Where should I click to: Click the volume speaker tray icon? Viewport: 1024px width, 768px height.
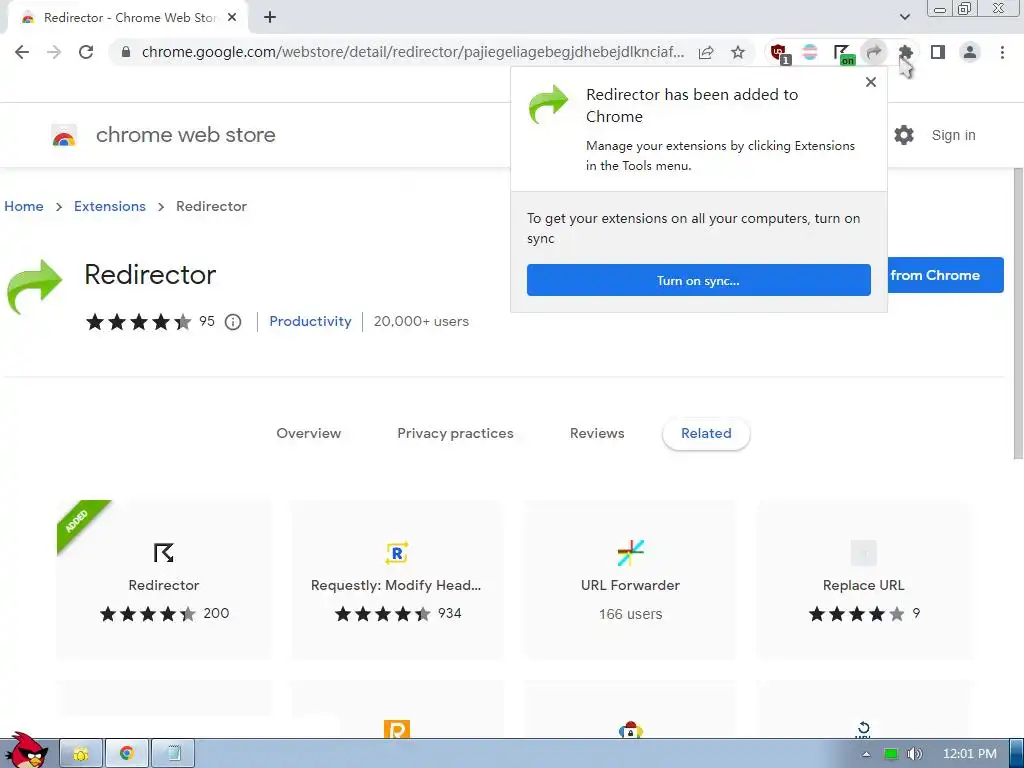914,754
